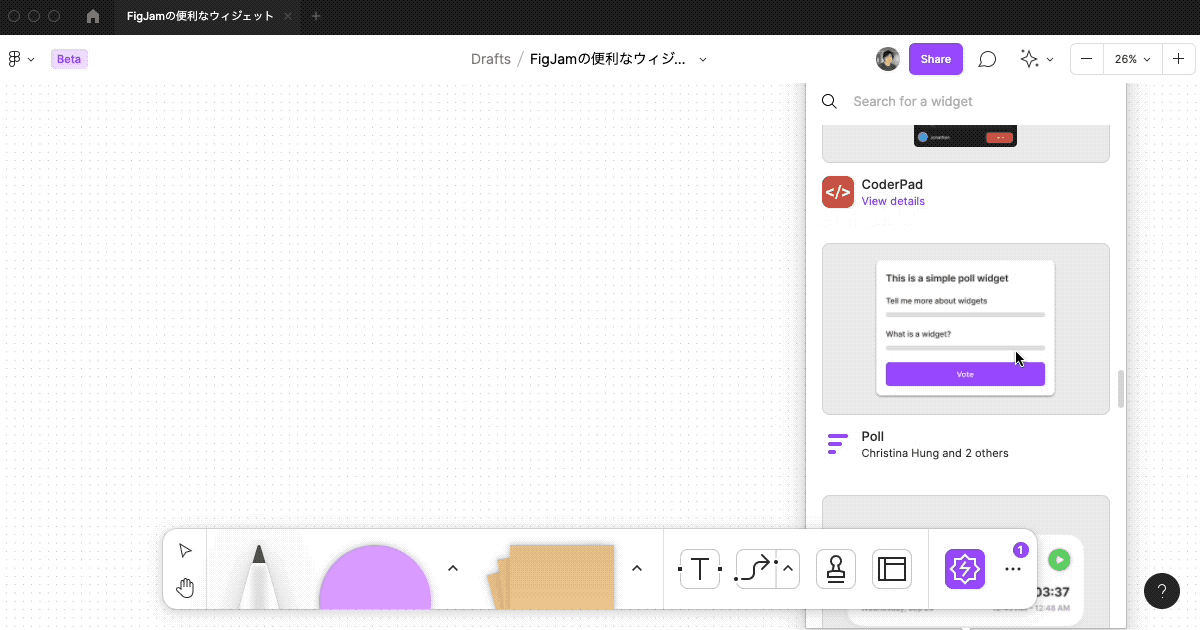Select the text tool
The image size is (1200, 630).
tap(699, 569)
